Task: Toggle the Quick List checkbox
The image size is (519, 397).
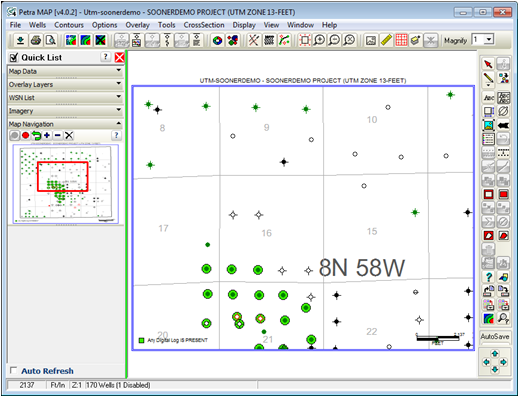Action: coord(13,57)
